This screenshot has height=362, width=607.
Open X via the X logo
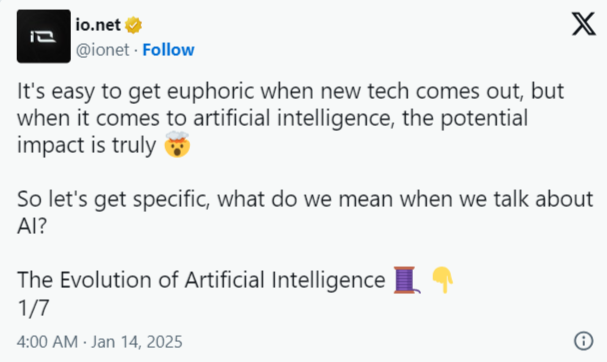click(584, 24)
